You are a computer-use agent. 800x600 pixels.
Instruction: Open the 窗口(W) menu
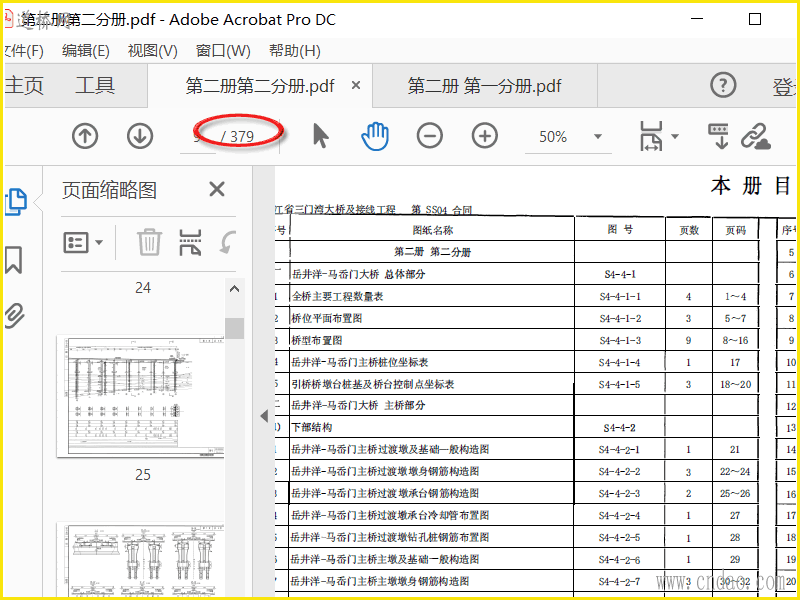coord(223,51)
